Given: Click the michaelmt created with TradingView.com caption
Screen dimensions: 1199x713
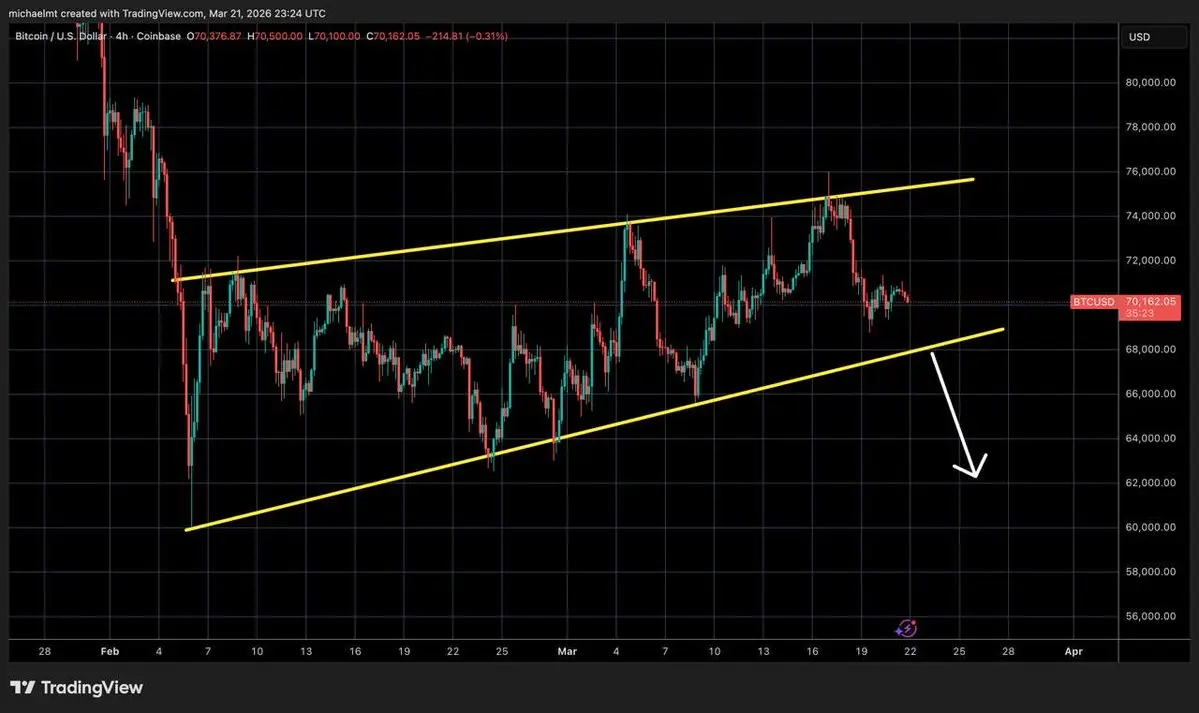Looking at the screenshot, I should point(167,13).
